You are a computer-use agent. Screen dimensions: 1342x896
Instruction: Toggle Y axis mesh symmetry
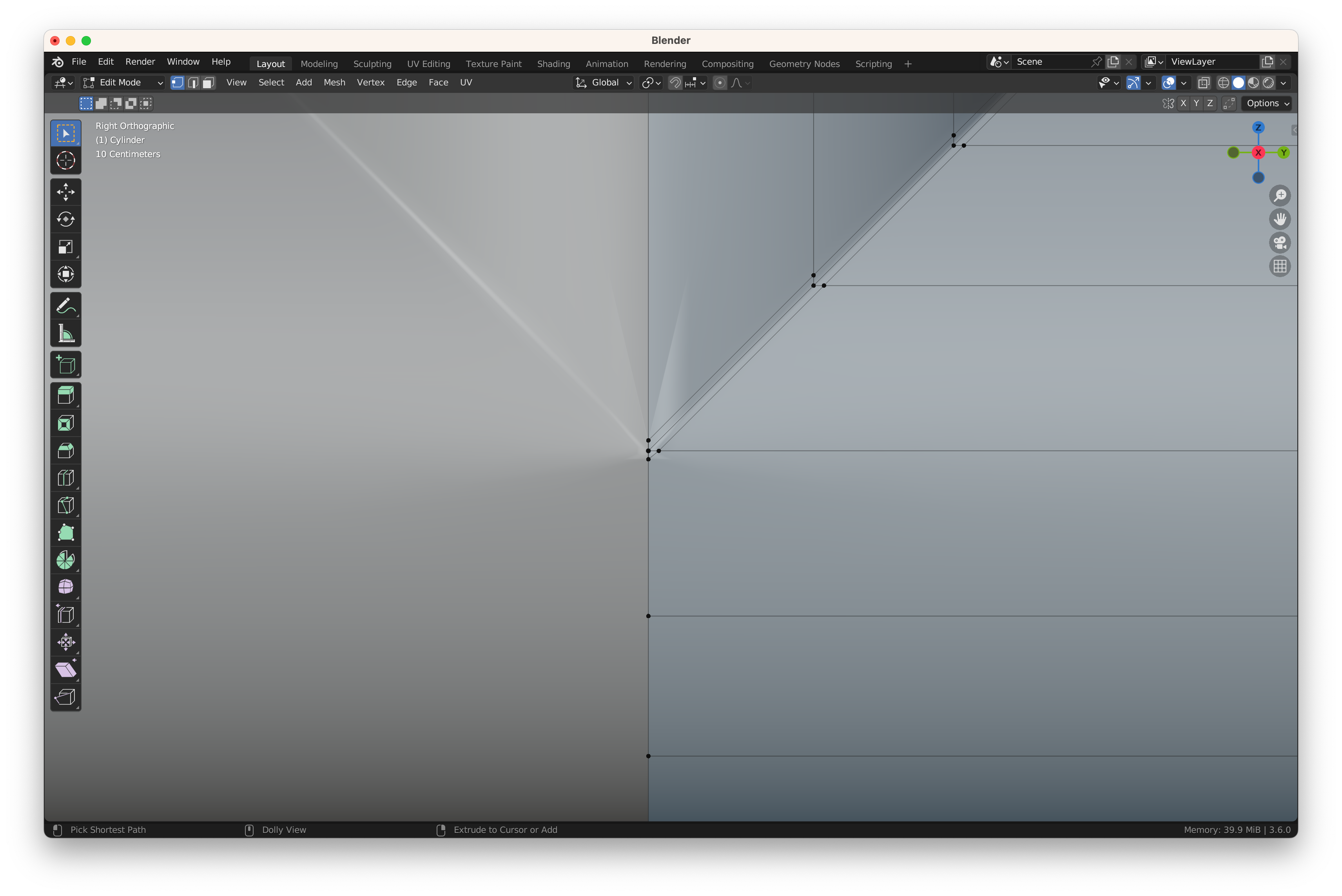click(1196, 103)
